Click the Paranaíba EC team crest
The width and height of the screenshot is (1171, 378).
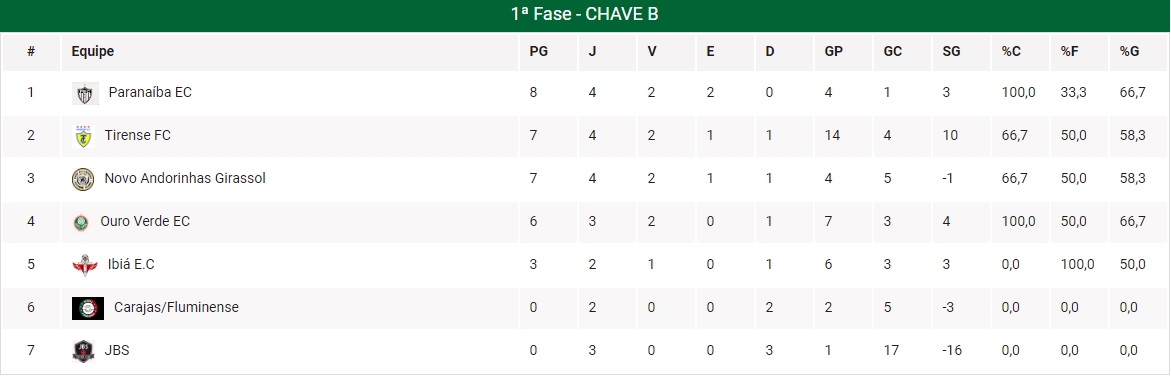(x=83, y=93)
